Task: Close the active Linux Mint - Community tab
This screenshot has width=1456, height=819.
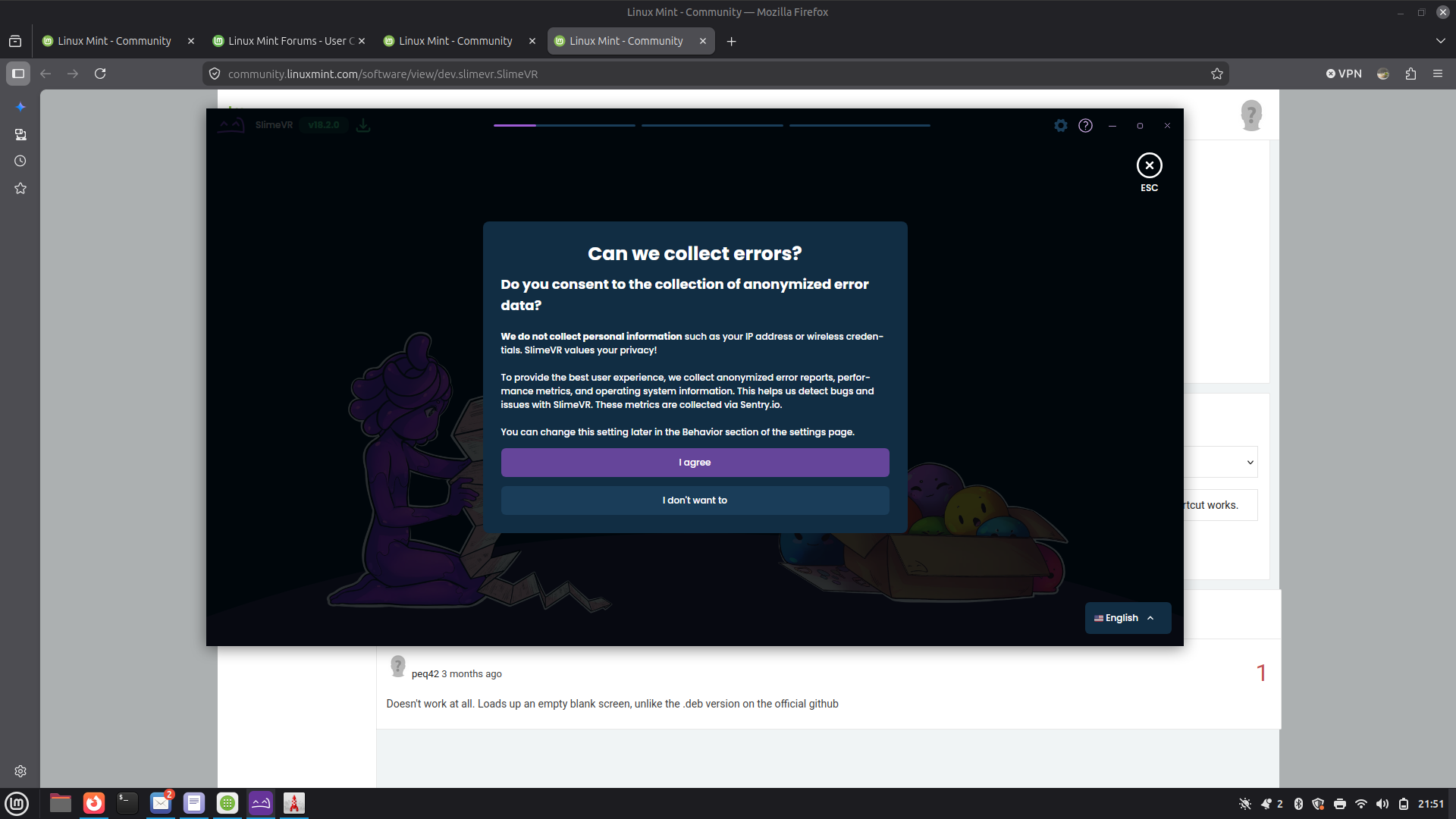Action: 703,41
